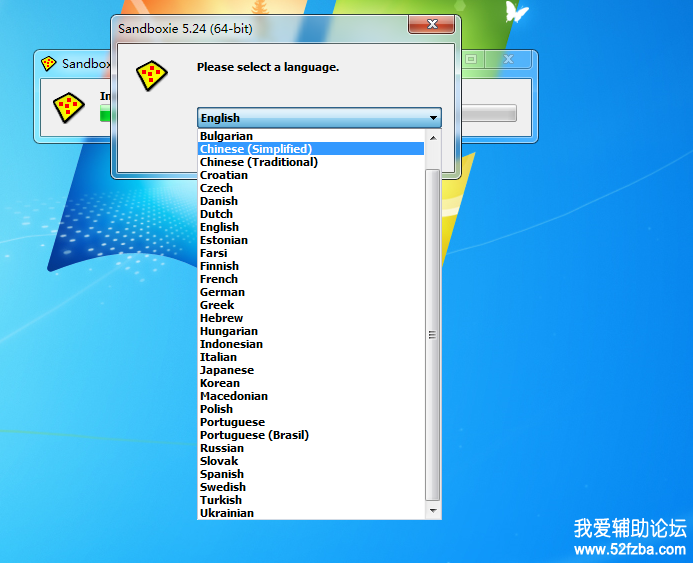Collapse the English language combo box
The height and width of the screenshot is (563, 693).
click(319, 118)
